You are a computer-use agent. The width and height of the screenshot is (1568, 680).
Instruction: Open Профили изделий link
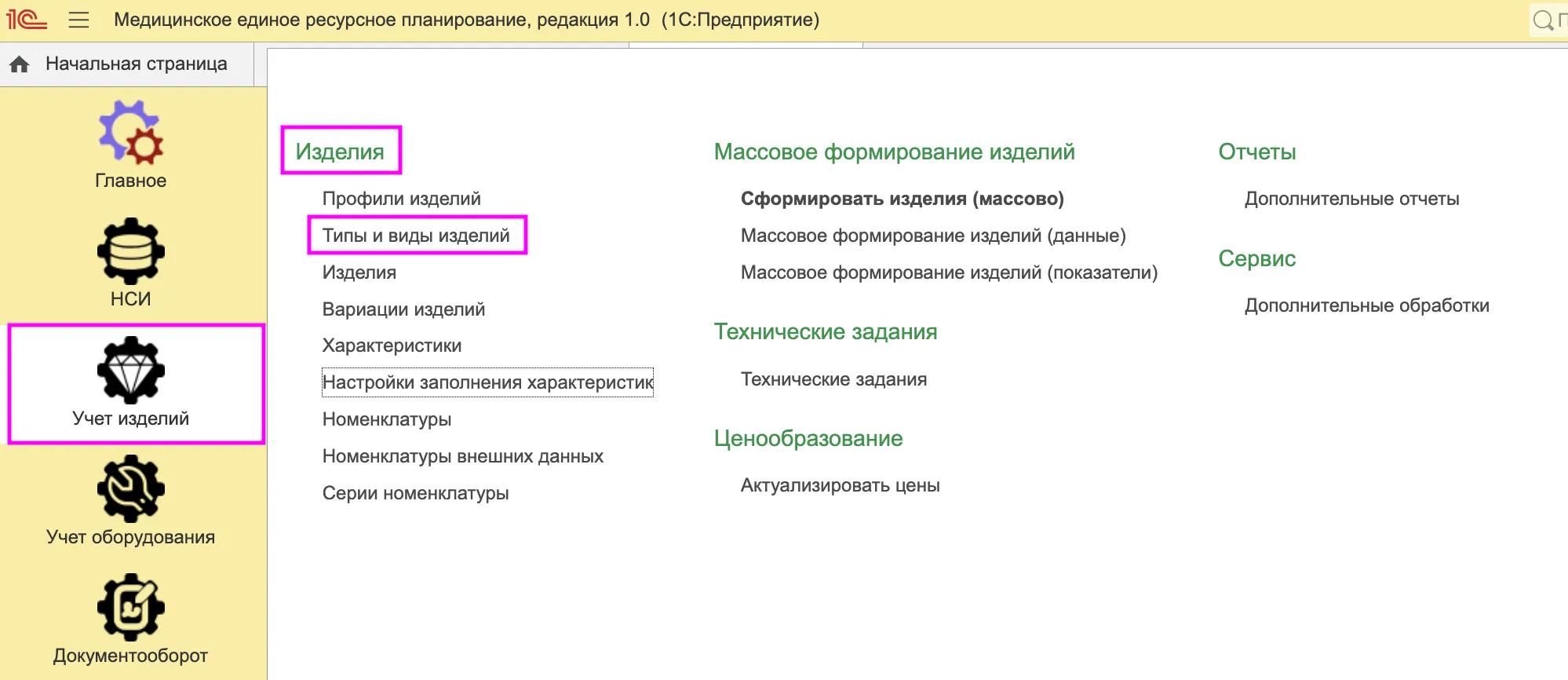point(402,199)
